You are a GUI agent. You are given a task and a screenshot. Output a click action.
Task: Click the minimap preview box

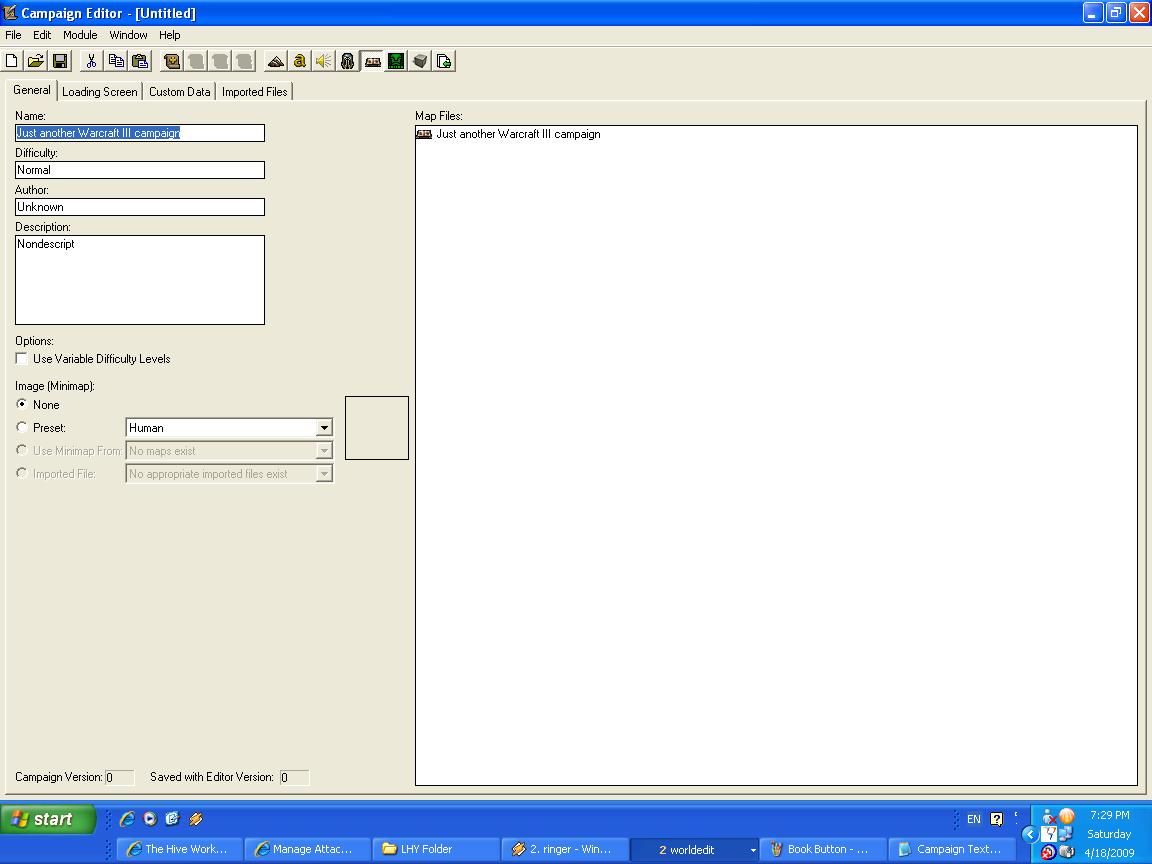tap(377, 428)
